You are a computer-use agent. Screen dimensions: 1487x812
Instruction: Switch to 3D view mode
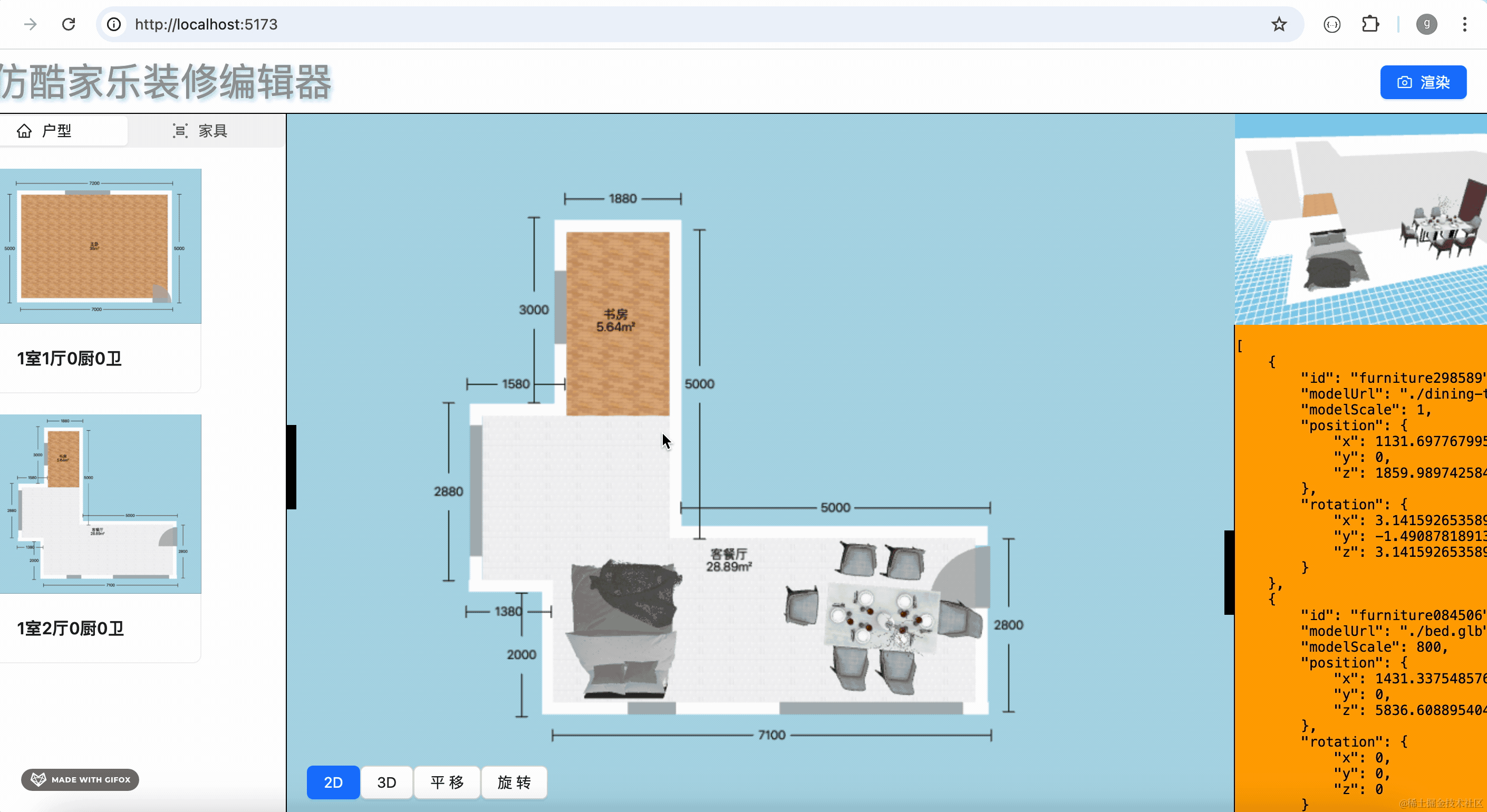[x=386, y=782]
